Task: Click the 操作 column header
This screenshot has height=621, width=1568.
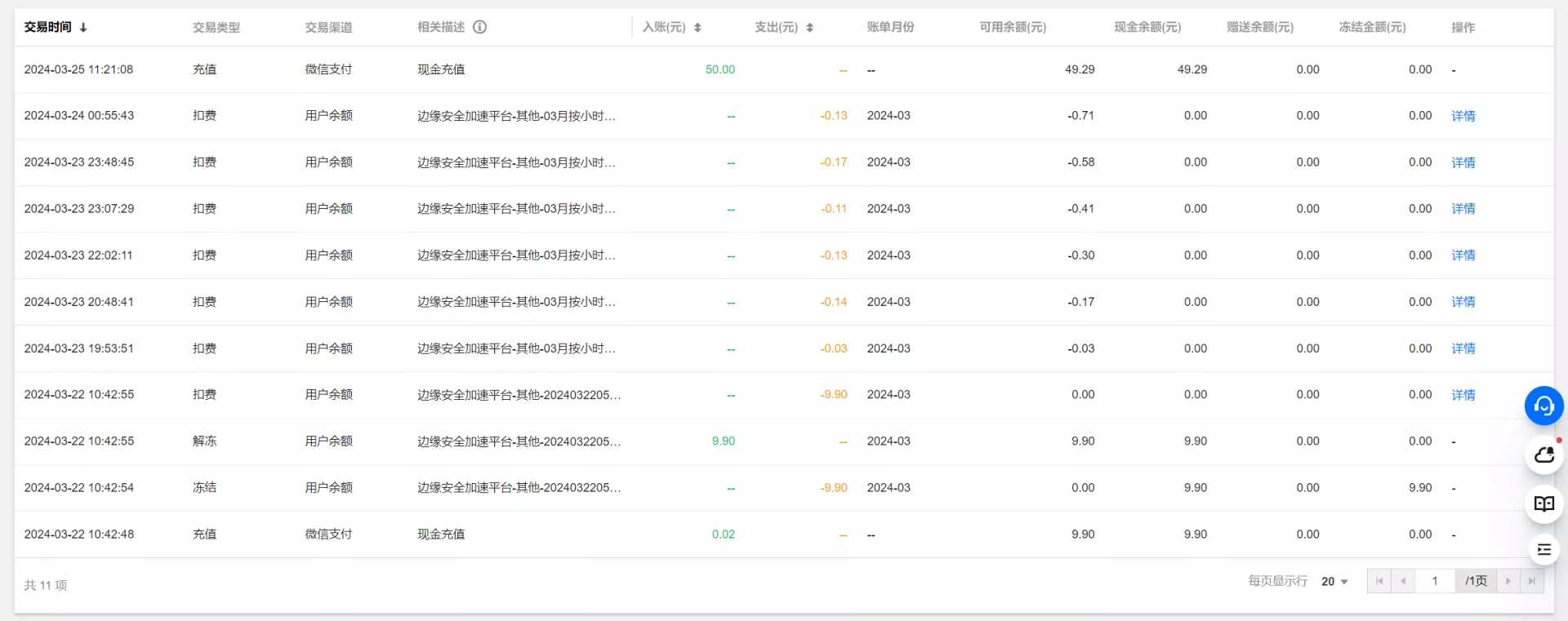Action: click(x=1463, y=28)
